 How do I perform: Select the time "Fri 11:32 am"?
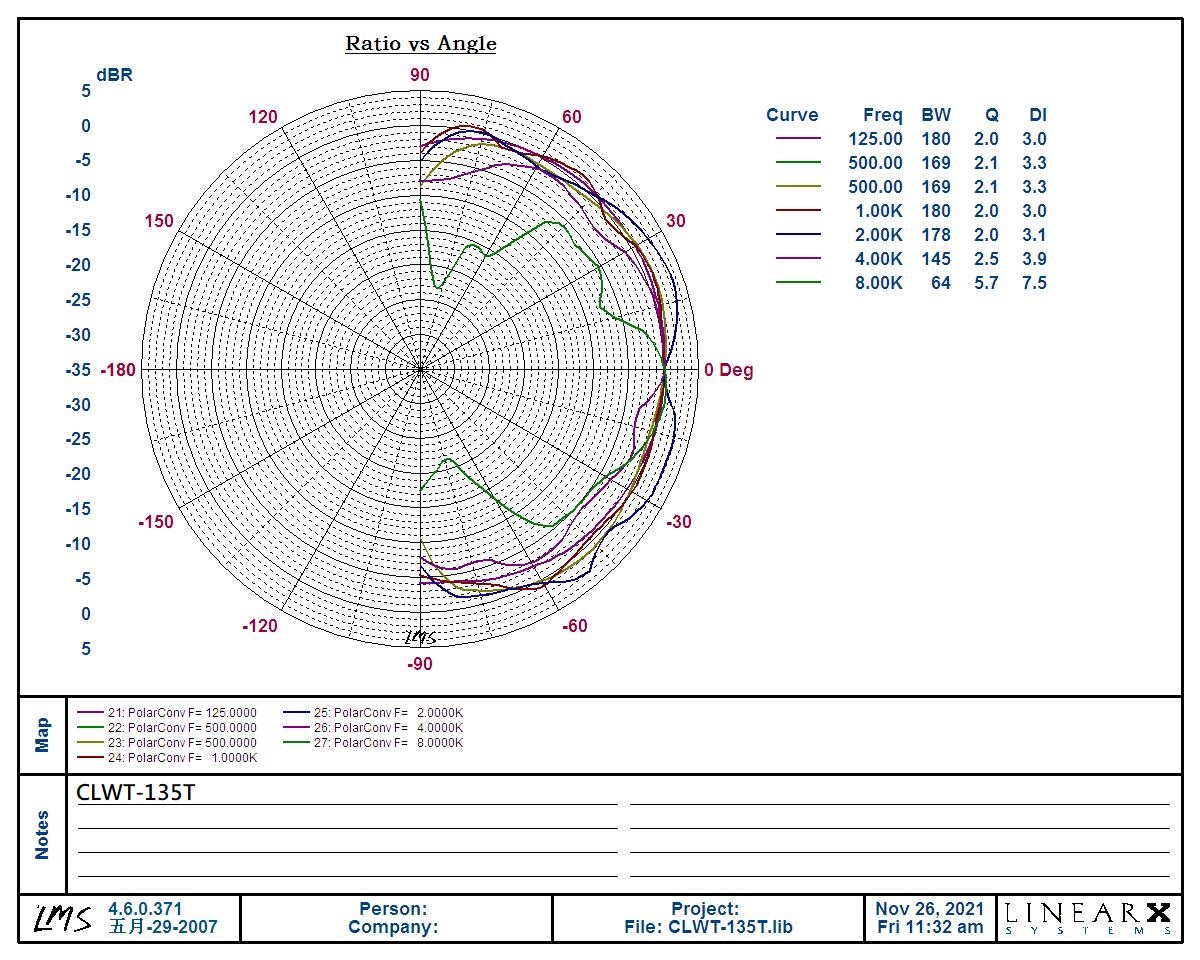pyautogui.click(x=929, y=927)
